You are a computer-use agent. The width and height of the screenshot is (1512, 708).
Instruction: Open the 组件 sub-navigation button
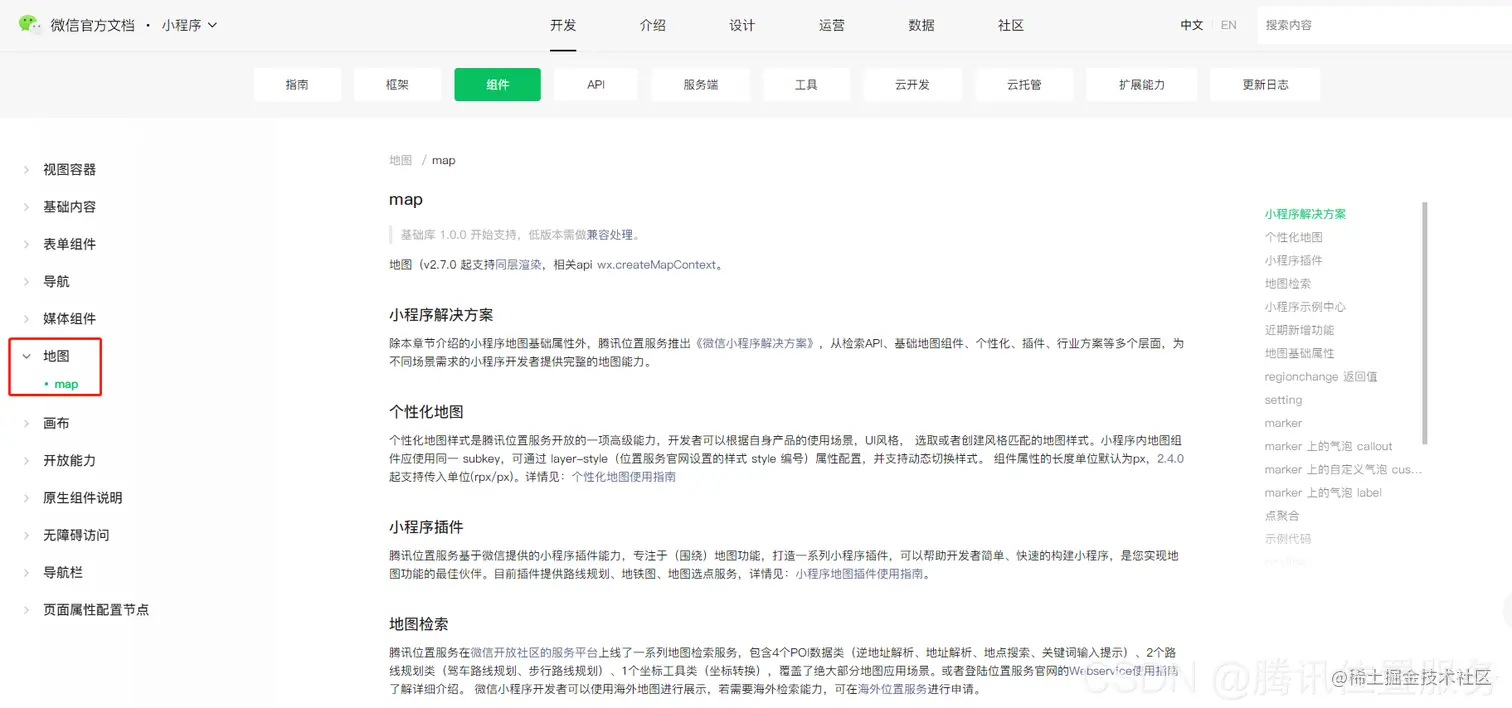point(497,85)
